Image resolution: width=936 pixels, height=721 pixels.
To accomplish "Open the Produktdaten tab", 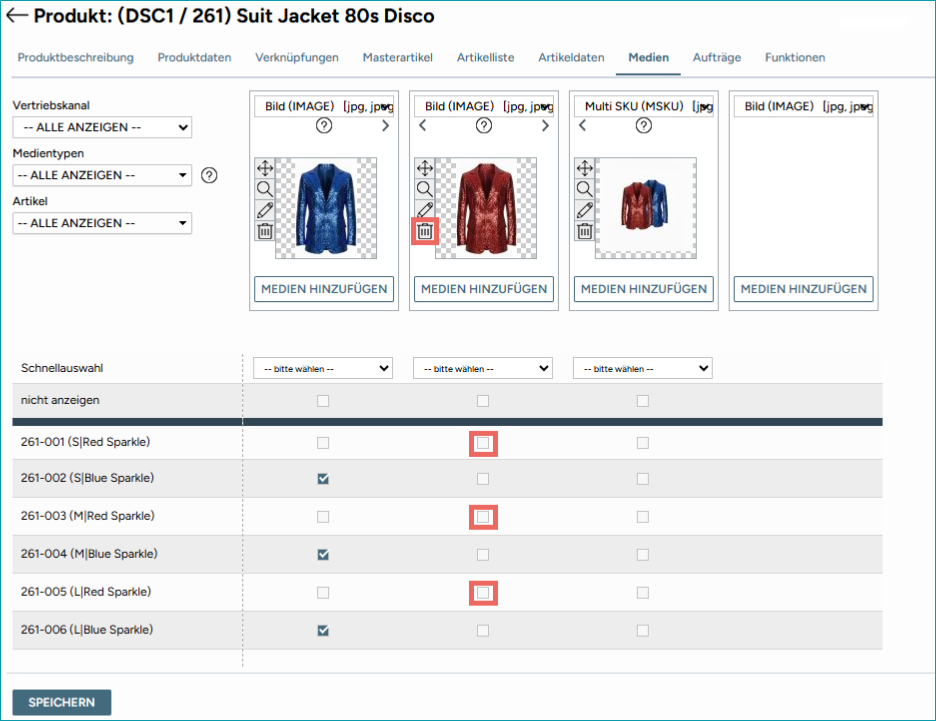I will pos(194,57).
